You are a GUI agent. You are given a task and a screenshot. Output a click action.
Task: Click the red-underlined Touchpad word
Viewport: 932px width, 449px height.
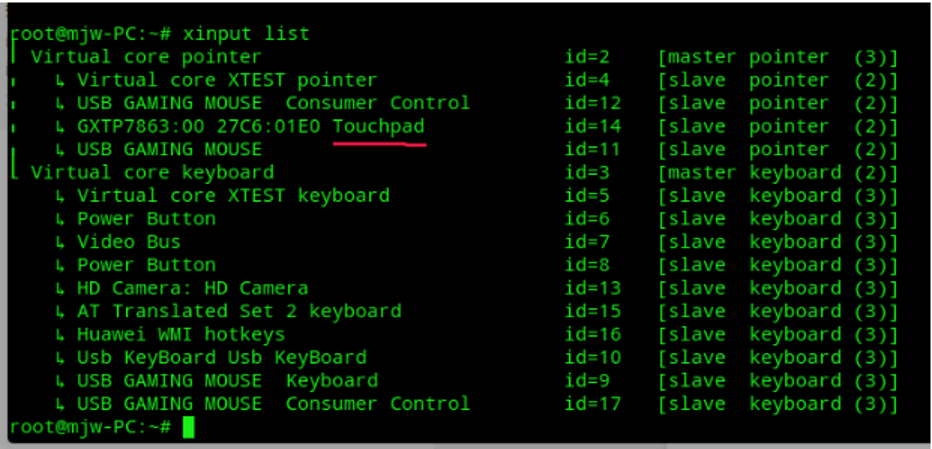379,126
